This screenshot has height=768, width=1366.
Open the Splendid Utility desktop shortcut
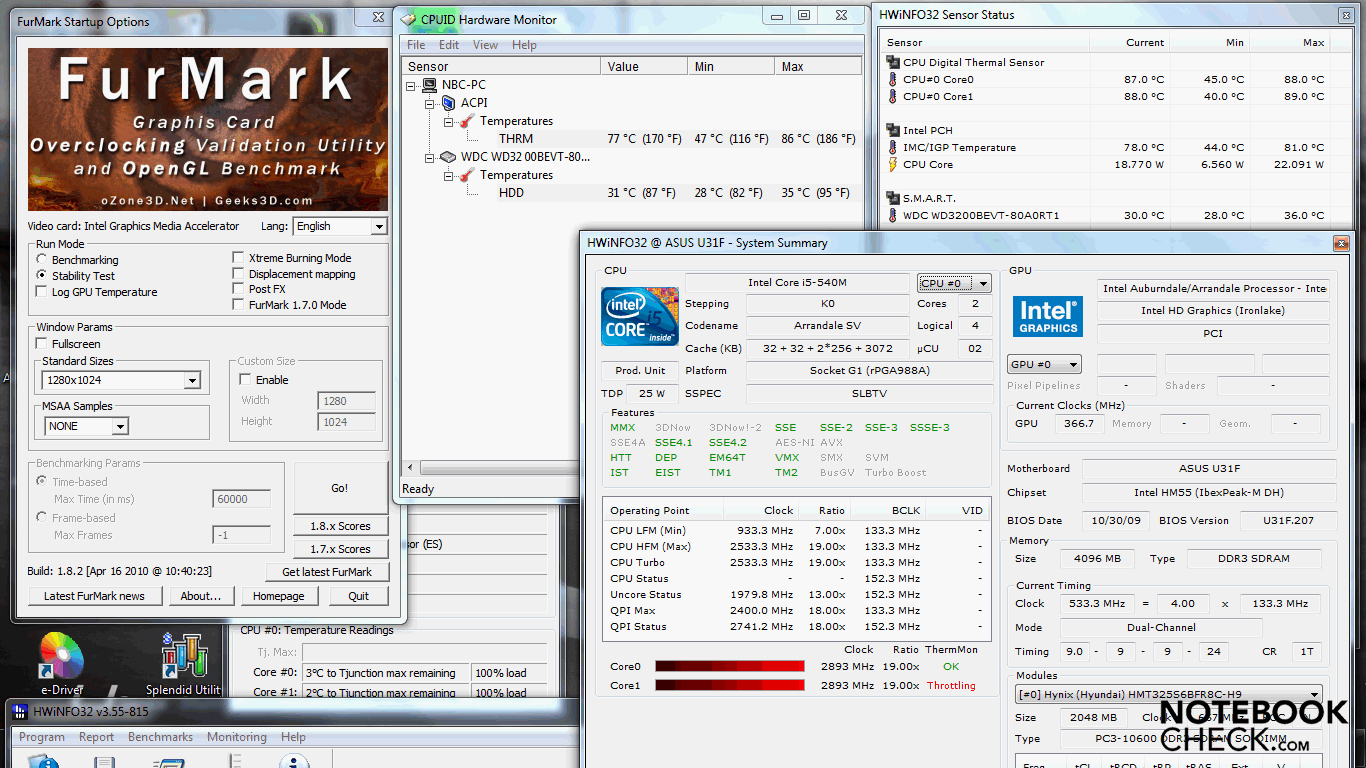[x=183, y=662]
